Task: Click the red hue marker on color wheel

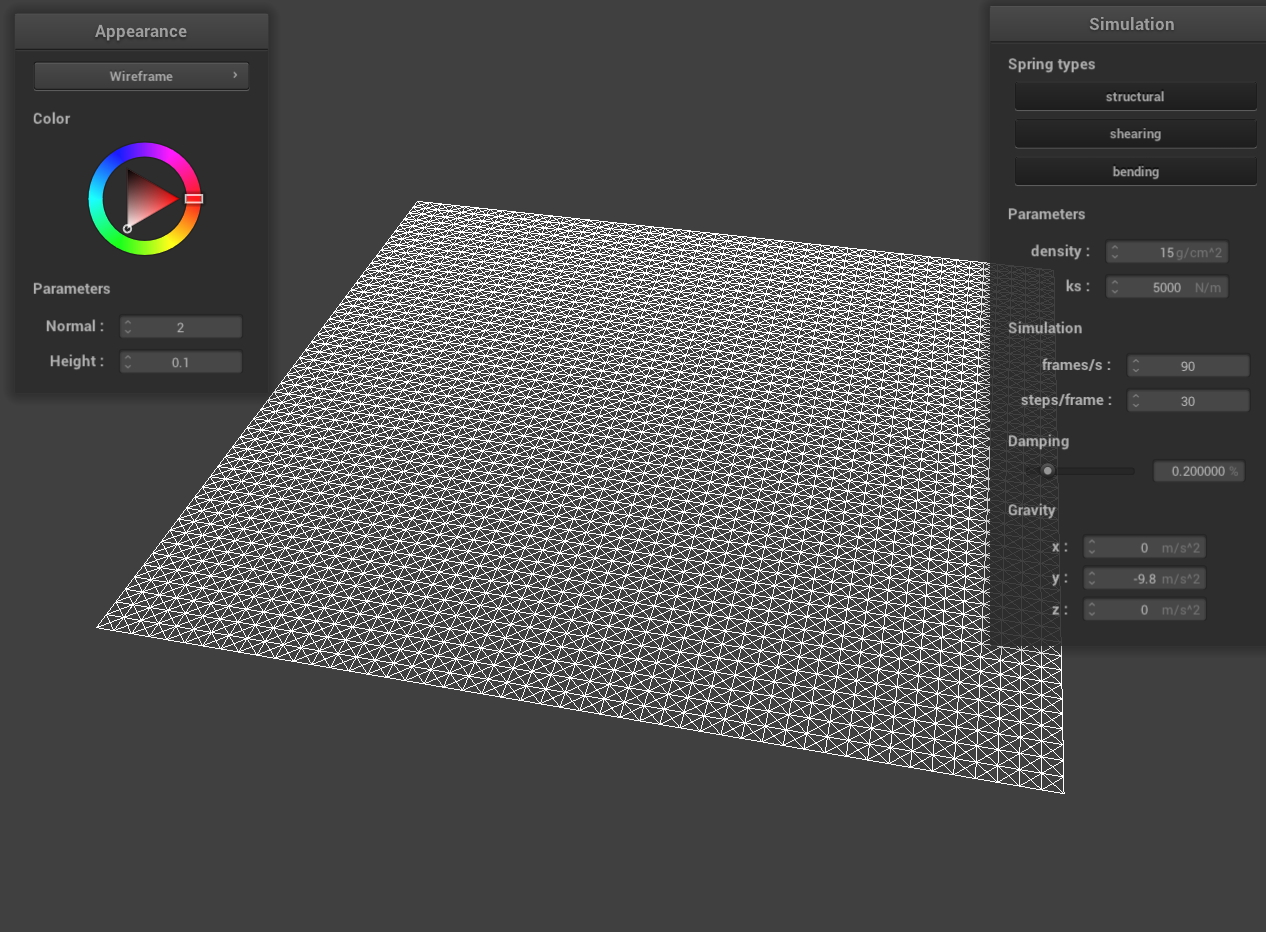Action: [194, 199]
